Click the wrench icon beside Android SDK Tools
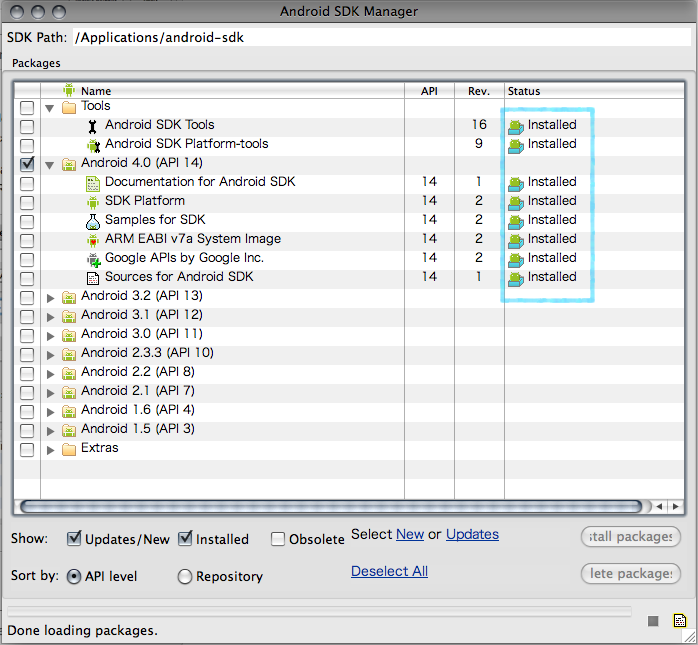 coord(92,127)
